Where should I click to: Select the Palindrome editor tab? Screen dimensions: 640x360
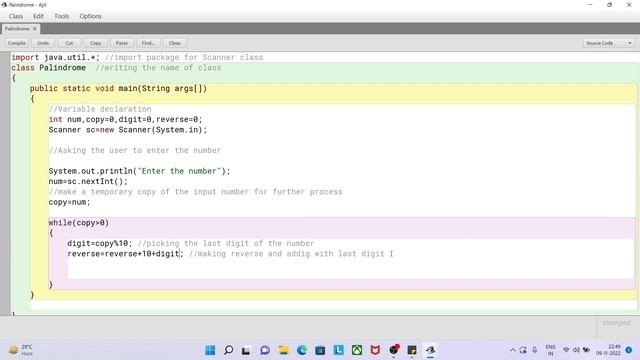tap(17, 29)
